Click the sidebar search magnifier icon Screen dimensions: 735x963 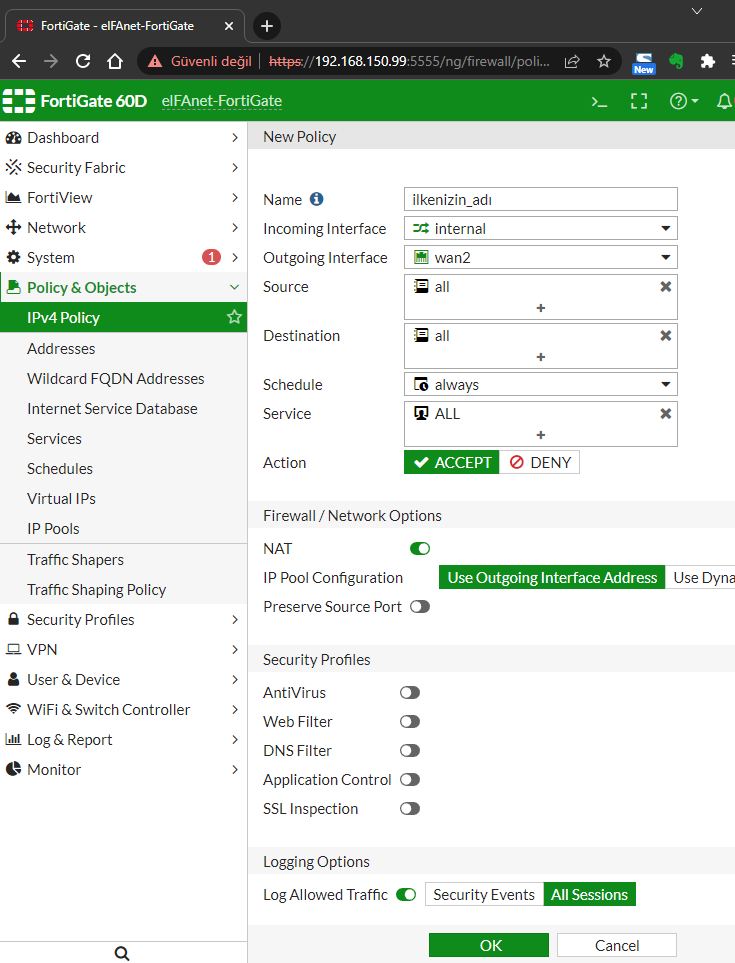click(122, 953)
